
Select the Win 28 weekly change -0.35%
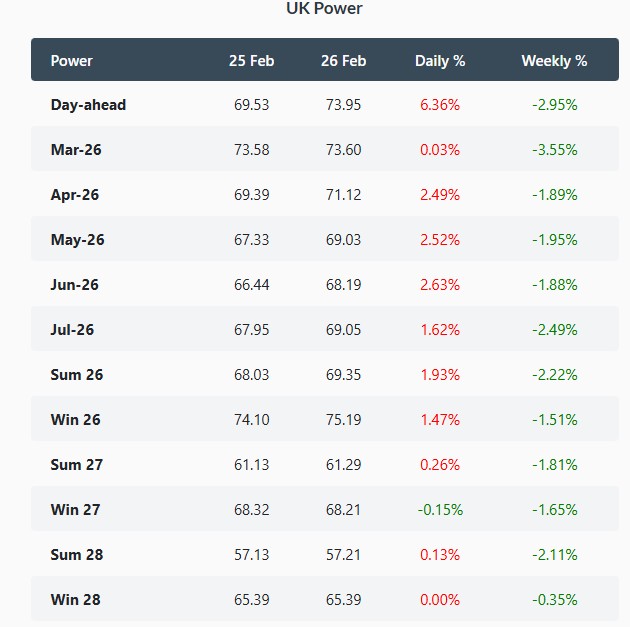tap(553, 600)
